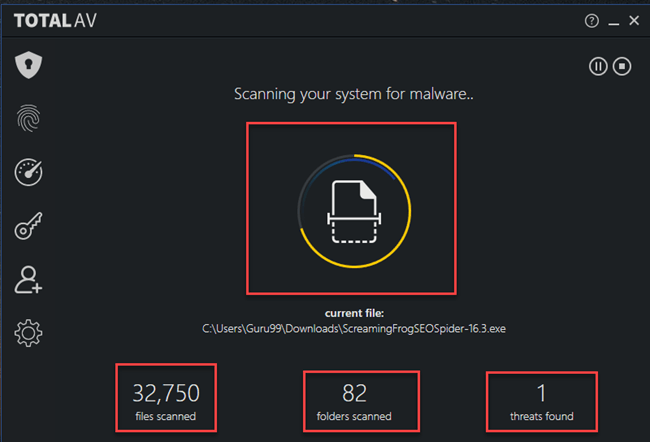Open the Malware Protection shield section
Screen dimensions: 650x442
point(28,65)
